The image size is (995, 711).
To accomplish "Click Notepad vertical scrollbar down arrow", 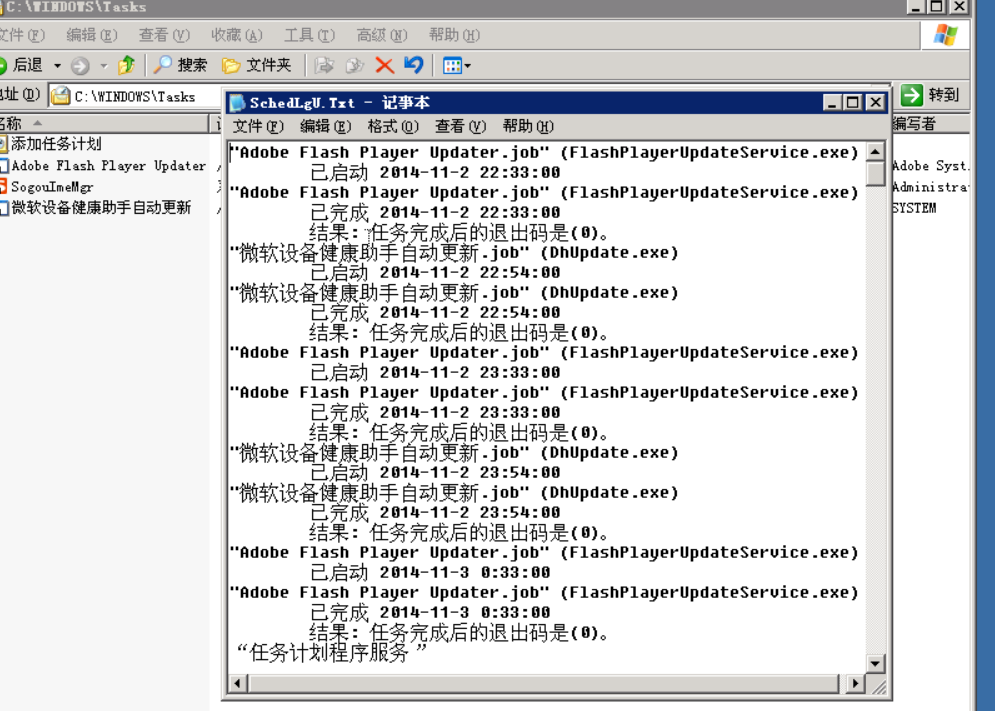I will (875, 664).
